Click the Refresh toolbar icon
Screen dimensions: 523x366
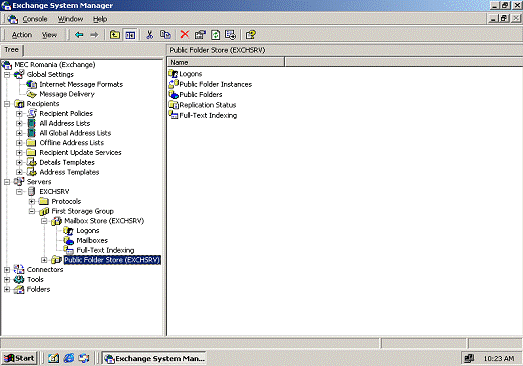click(215, 35)
